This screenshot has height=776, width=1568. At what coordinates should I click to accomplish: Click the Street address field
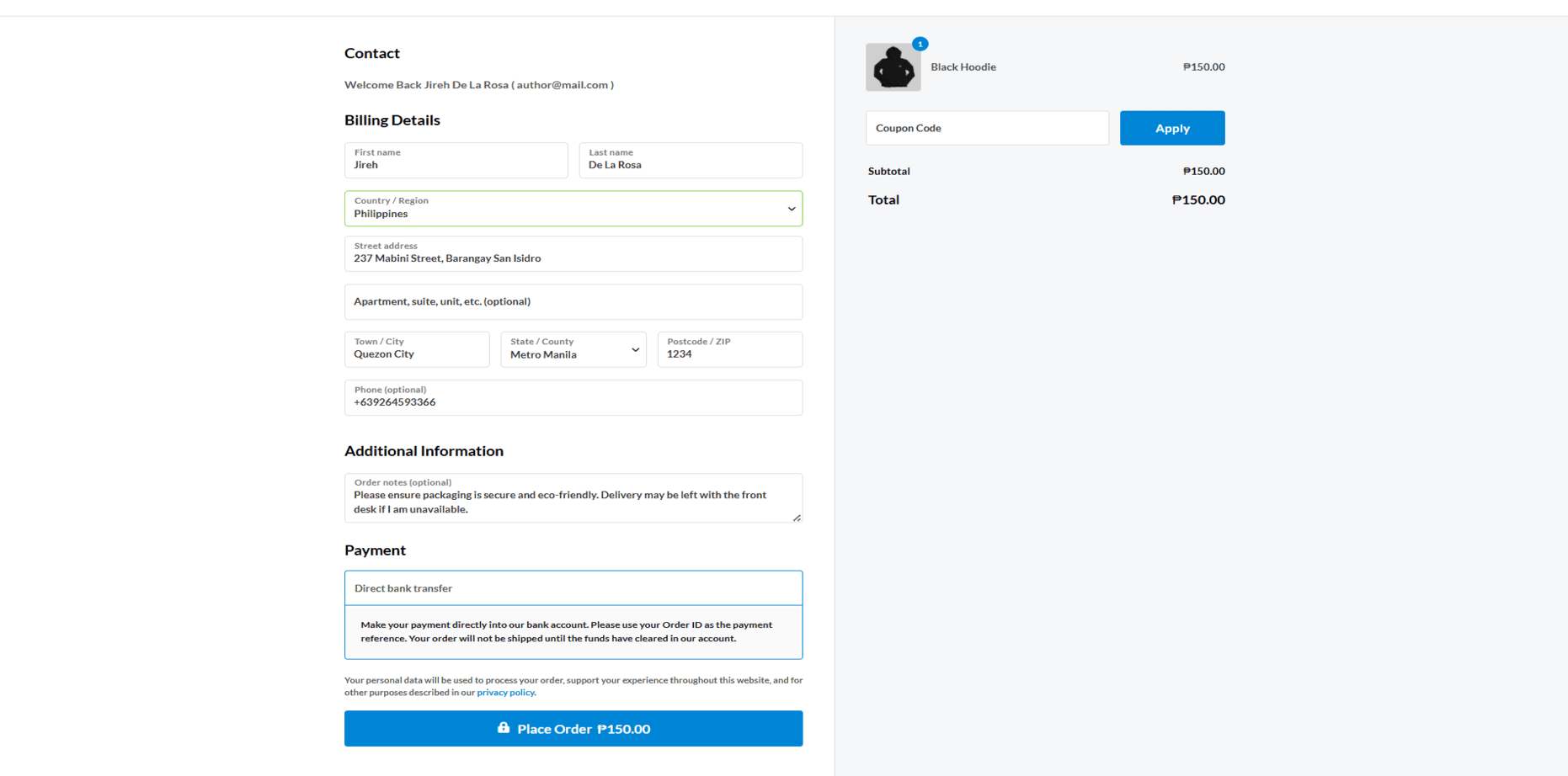[x=573, y=253]
